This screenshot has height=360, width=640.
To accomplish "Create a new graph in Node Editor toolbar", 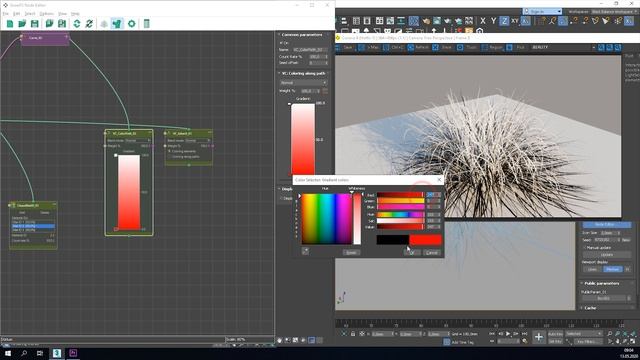I will [x=10, y=24].
